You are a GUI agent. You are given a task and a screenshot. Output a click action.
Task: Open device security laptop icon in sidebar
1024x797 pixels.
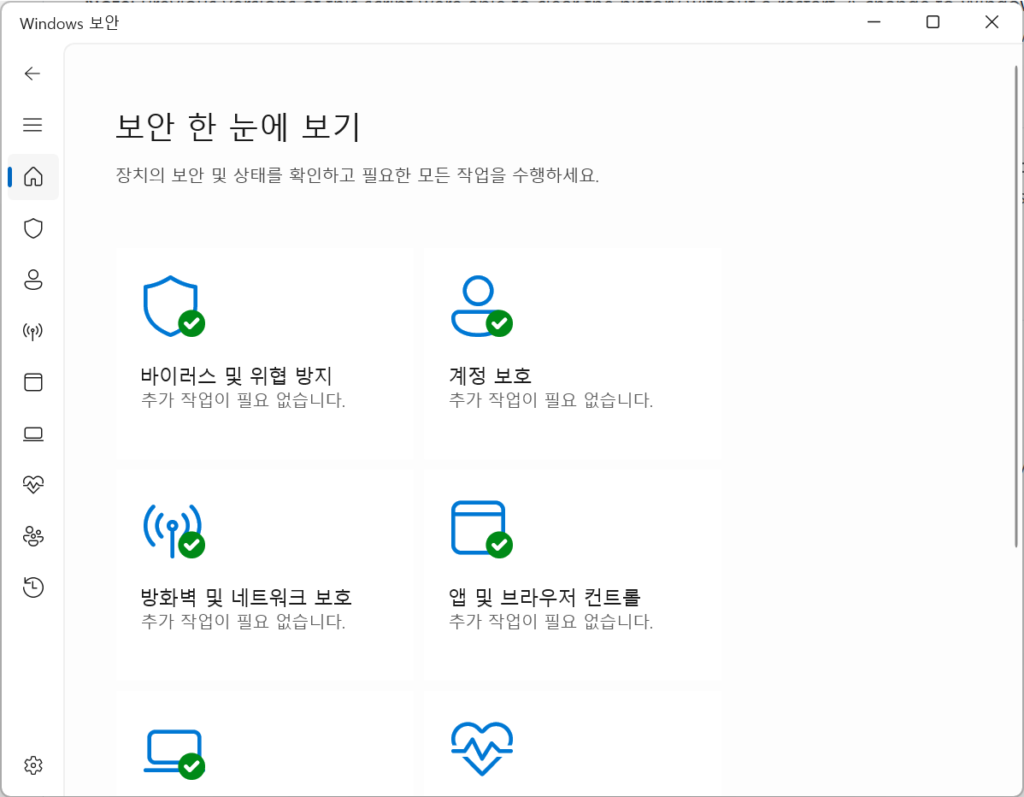pos(33,434)
